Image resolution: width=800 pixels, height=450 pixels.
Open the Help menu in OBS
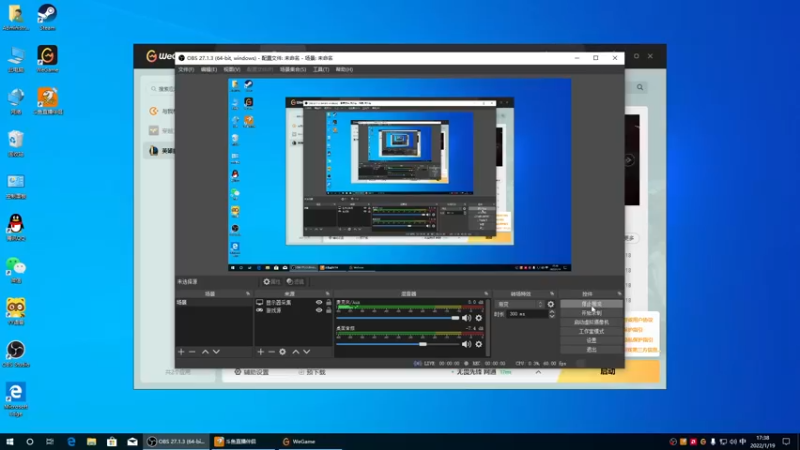(344, 69)
